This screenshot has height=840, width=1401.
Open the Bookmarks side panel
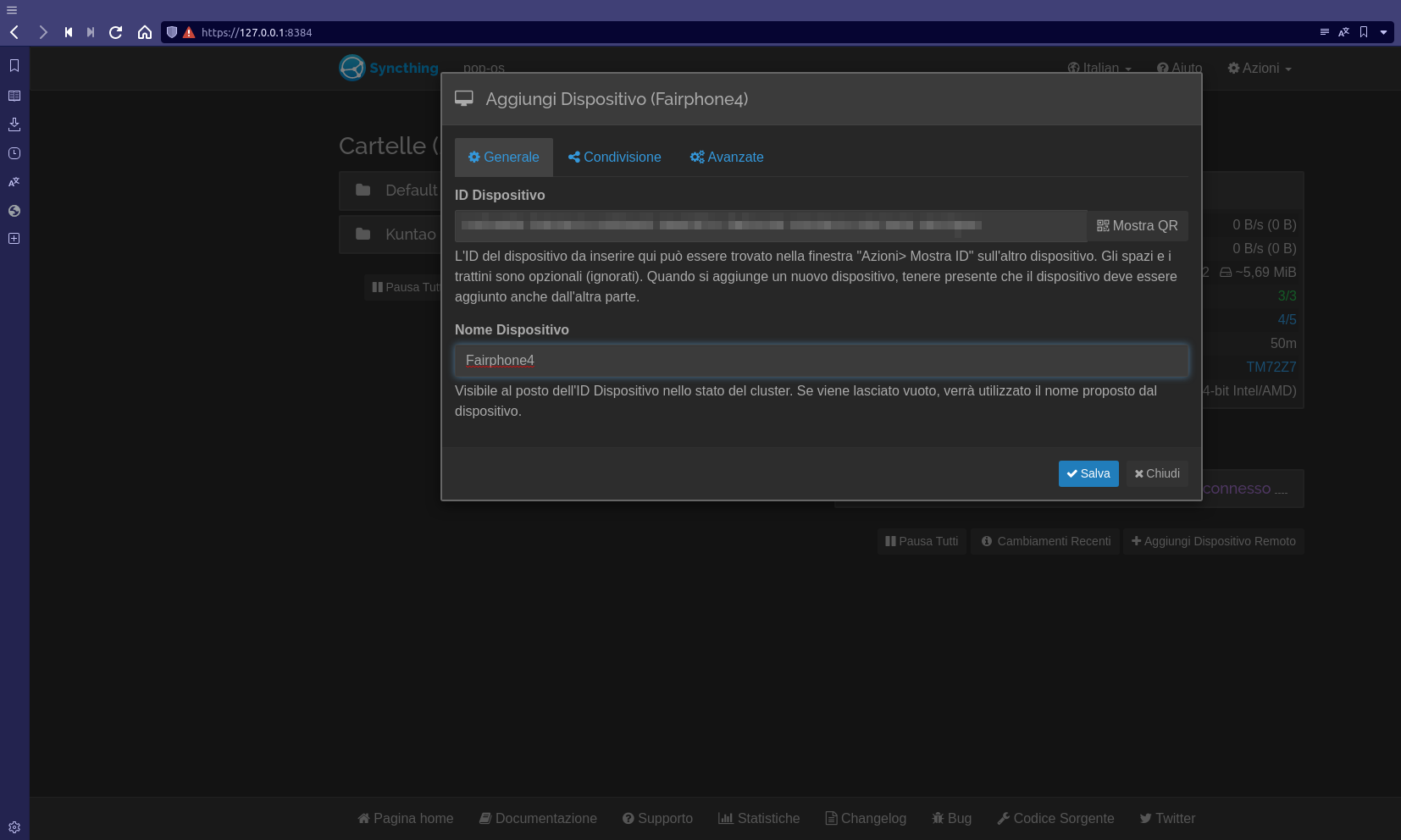click(x=14, y=65)
